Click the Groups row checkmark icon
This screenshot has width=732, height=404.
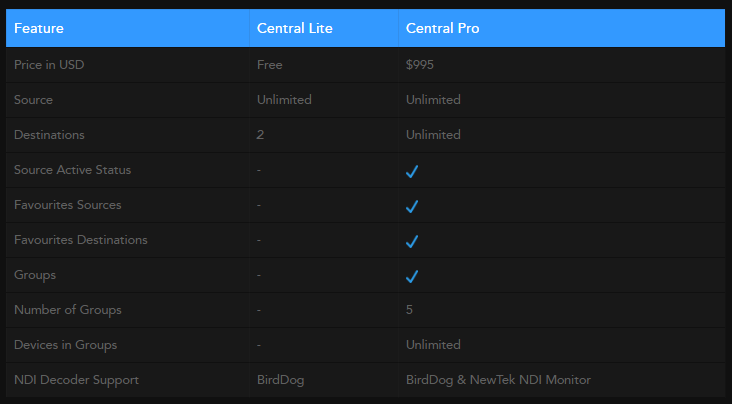click(x=412, y=276)
